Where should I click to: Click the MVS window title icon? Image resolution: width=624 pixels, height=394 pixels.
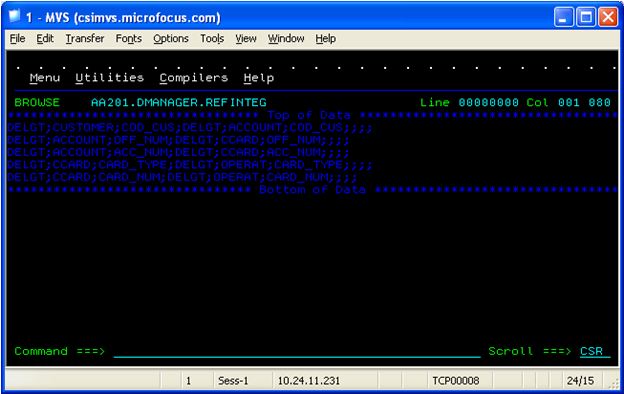click(x=15, y=17)
